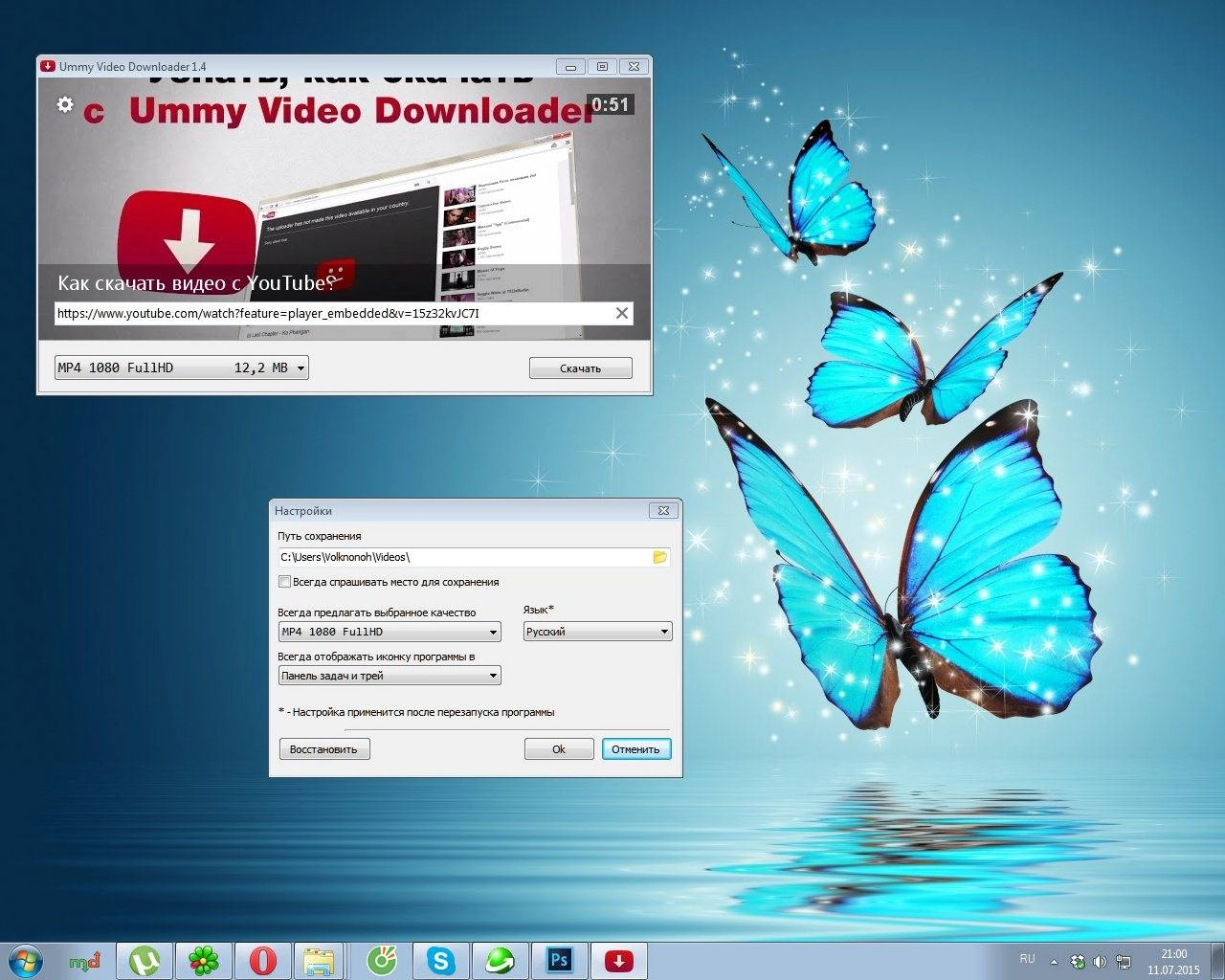The width and height of the screenshot is (1225, 980).
Task: Open the Панель задач и трей dropdown
Action: pos(390,676)
